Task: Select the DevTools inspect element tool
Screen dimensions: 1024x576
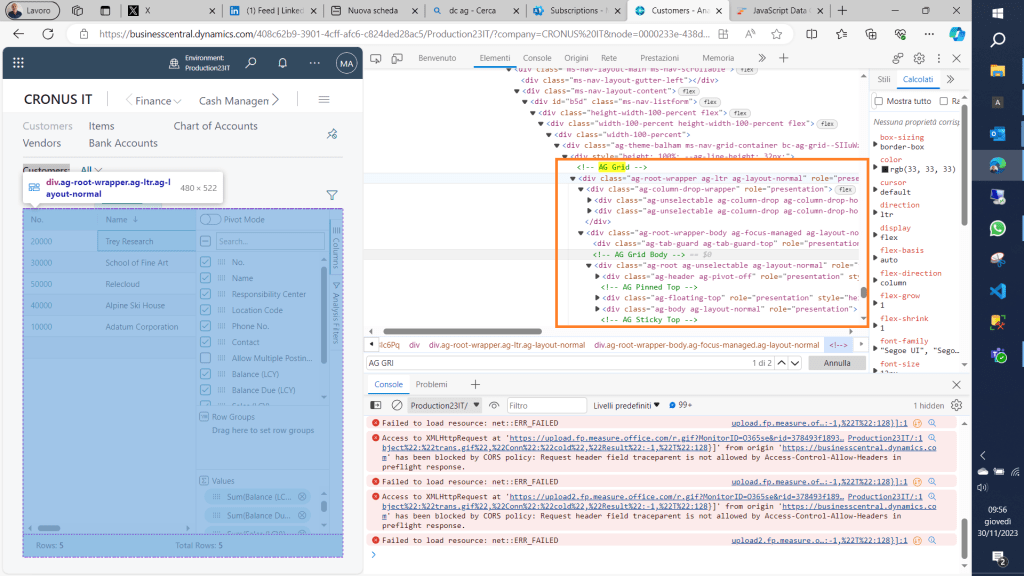Action: [377, 58]
